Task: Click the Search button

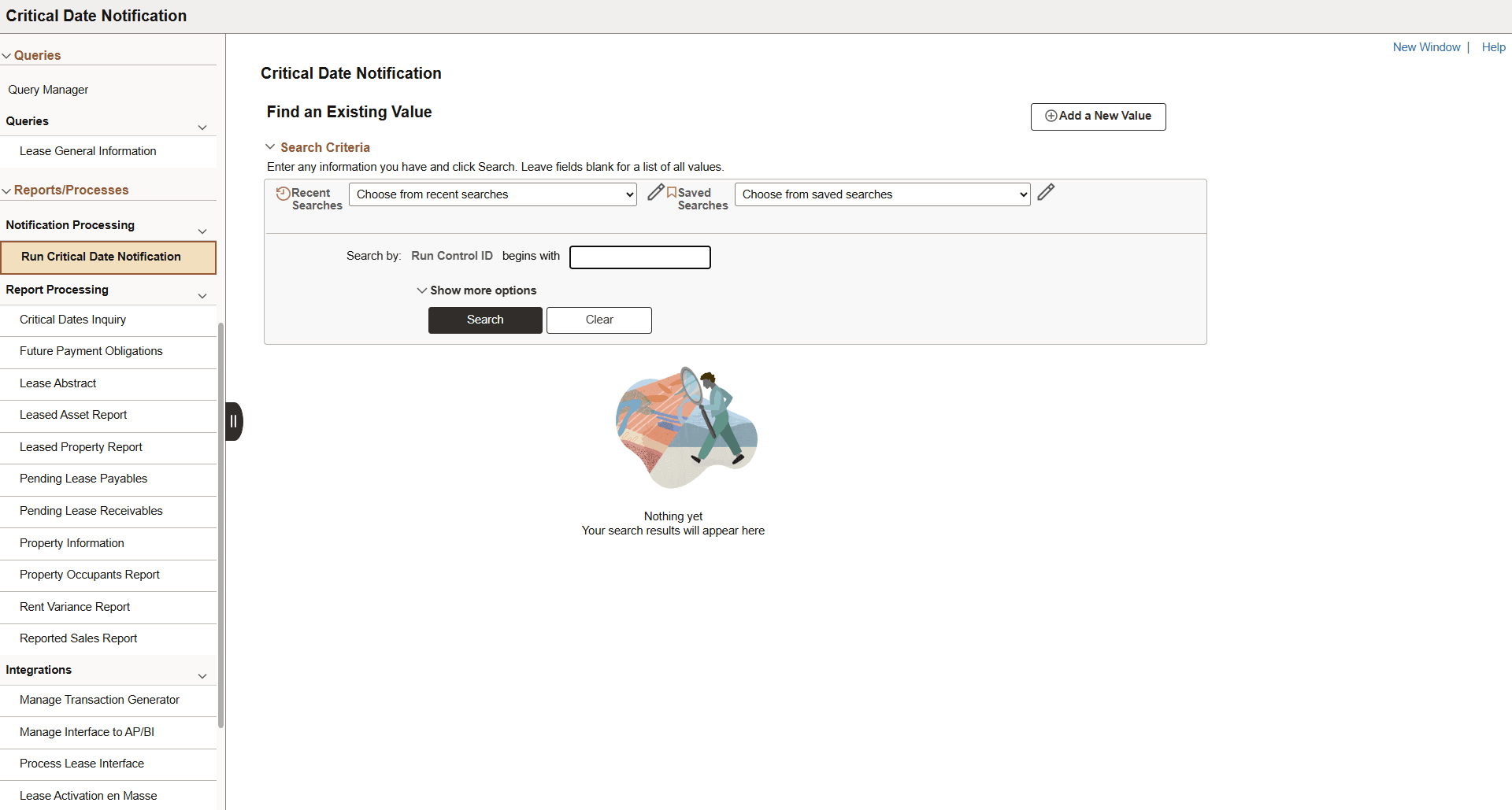Action: click(x=485, y=320)
